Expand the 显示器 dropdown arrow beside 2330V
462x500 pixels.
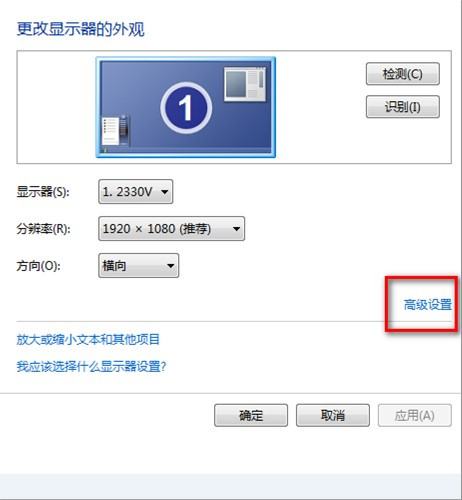click(165, 192)
